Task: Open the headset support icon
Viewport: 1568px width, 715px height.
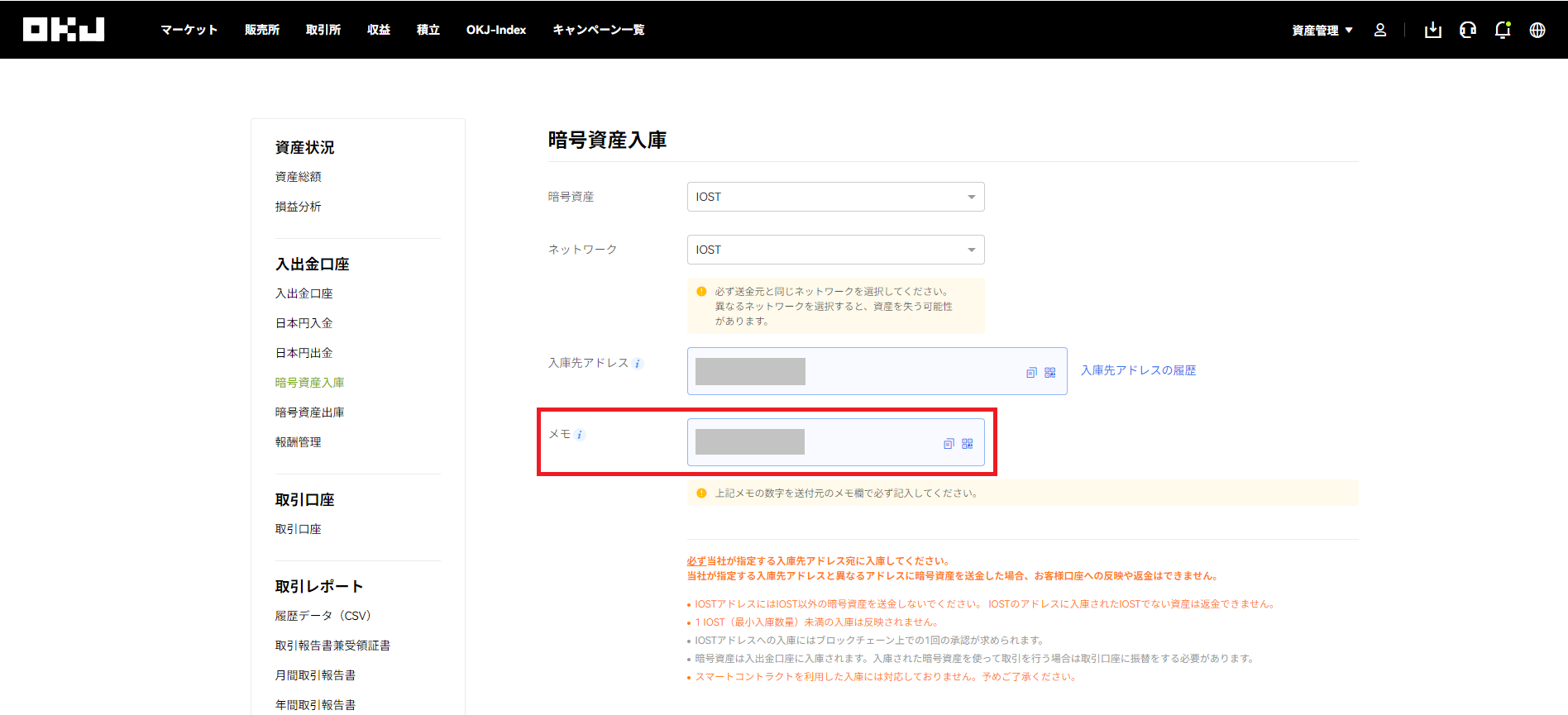Action: coord(1468,30)
